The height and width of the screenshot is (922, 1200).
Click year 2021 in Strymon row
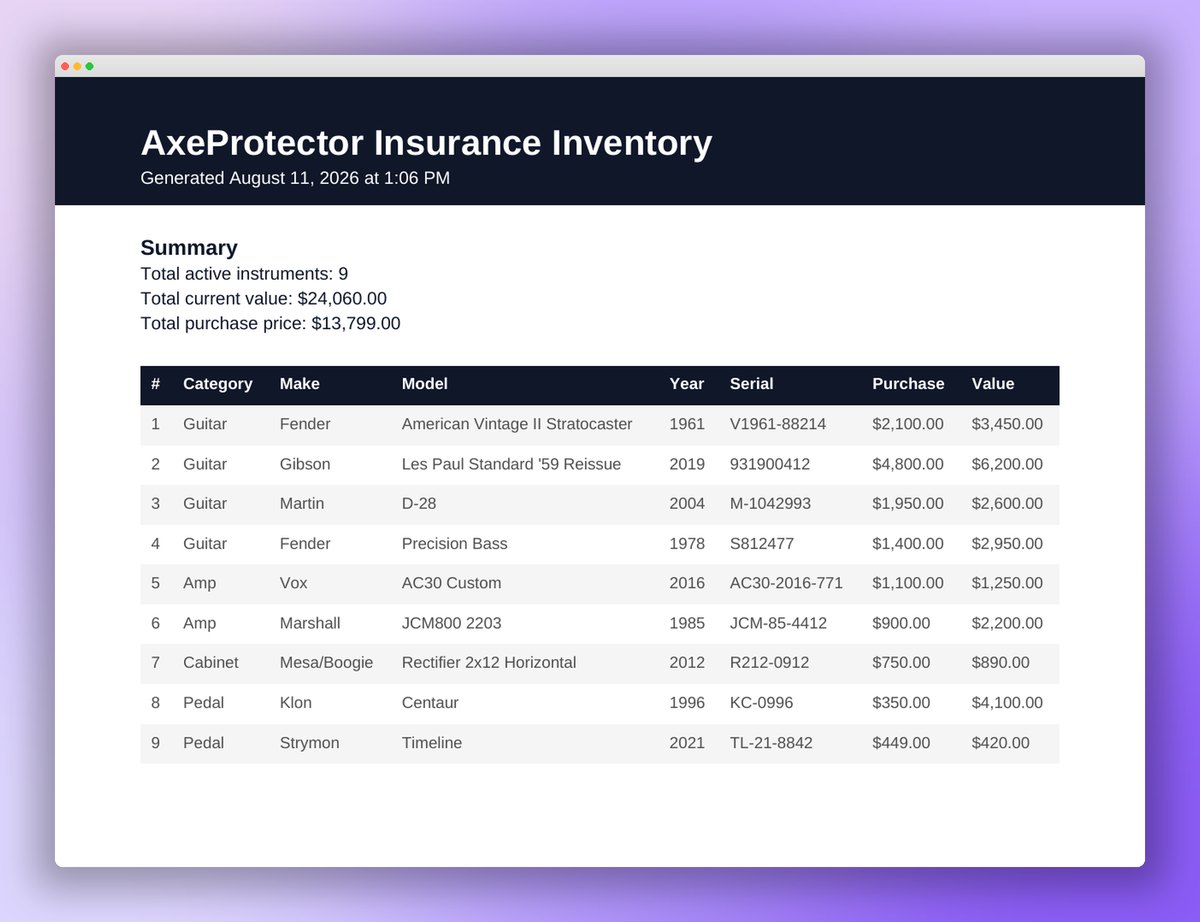click(x=687, y=743)
